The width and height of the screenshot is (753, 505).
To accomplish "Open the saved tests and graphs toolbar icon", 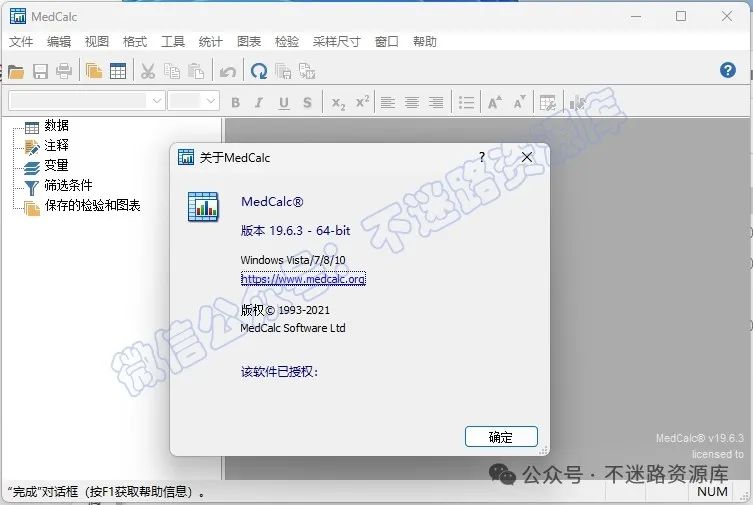I will [94, 71].
